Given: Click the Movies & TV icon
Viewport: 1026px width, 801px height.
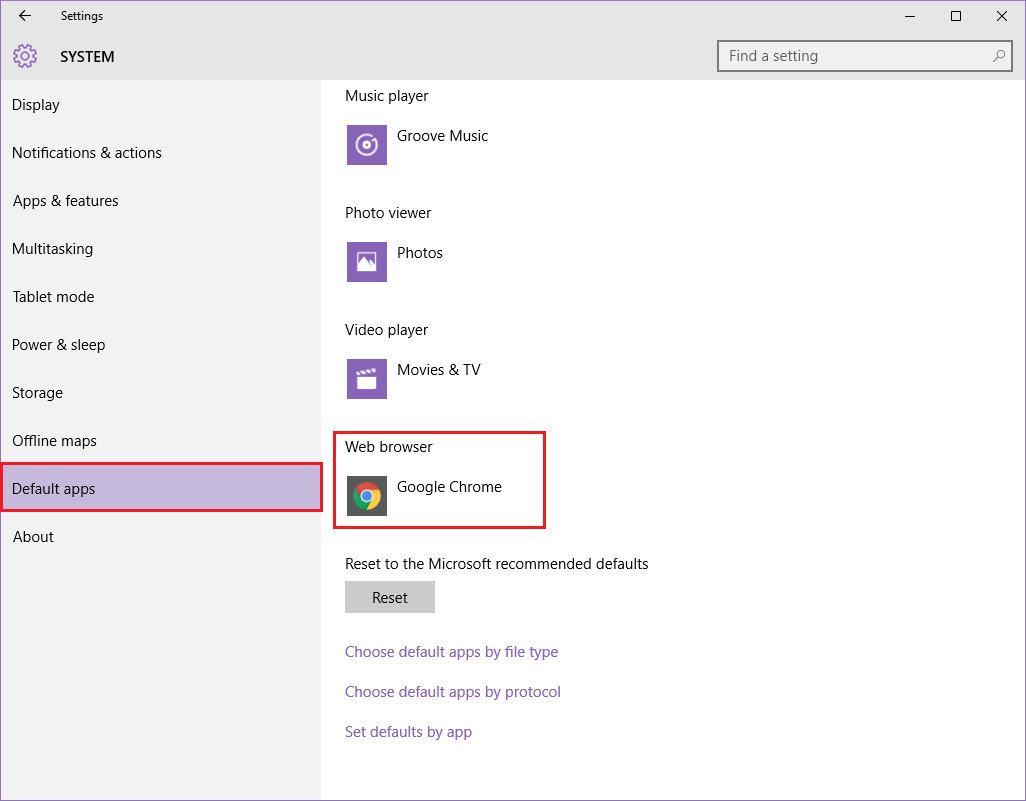Looking at the screenshot, I should pos(366,379).
